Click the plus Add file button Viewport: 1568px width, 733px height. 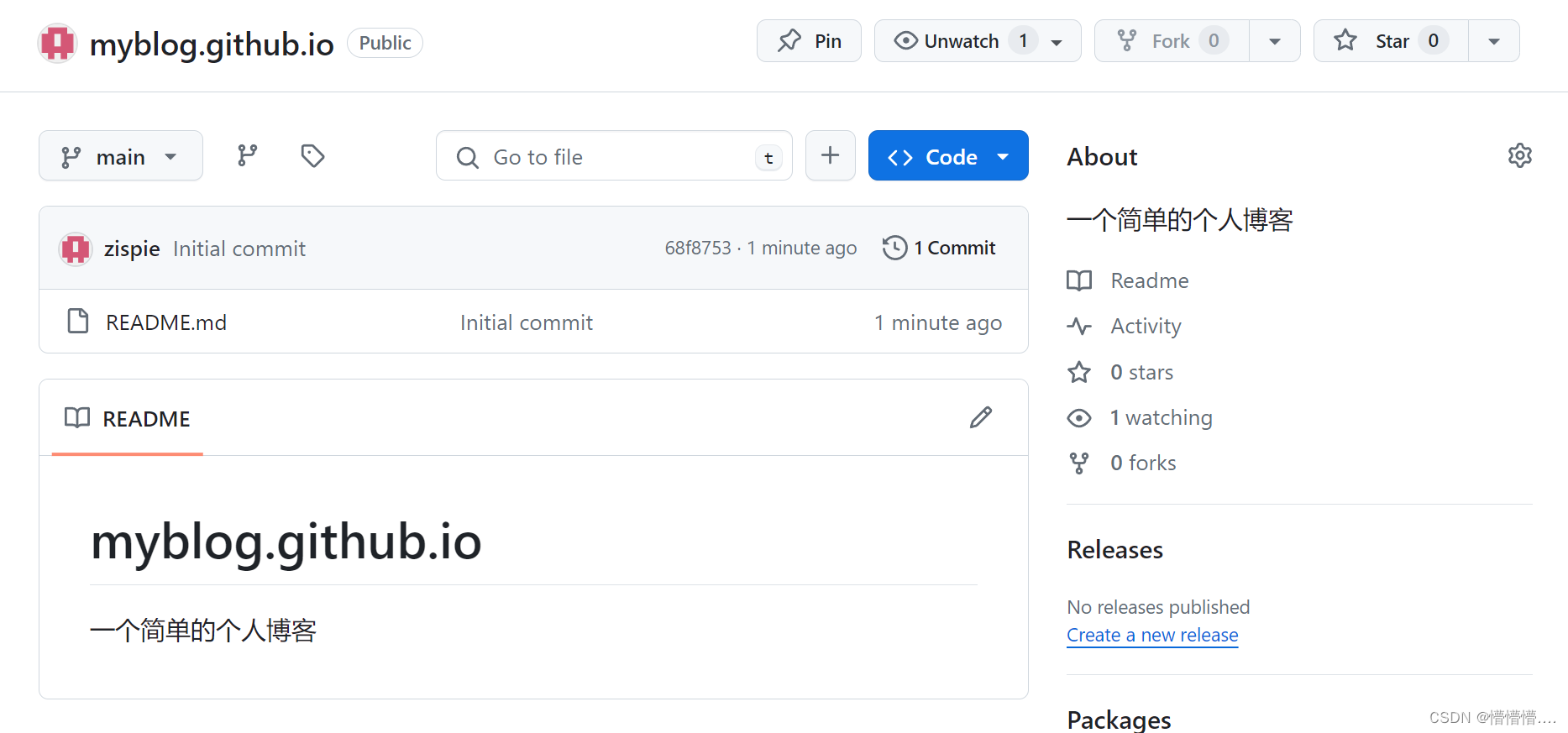click(830, 155)
